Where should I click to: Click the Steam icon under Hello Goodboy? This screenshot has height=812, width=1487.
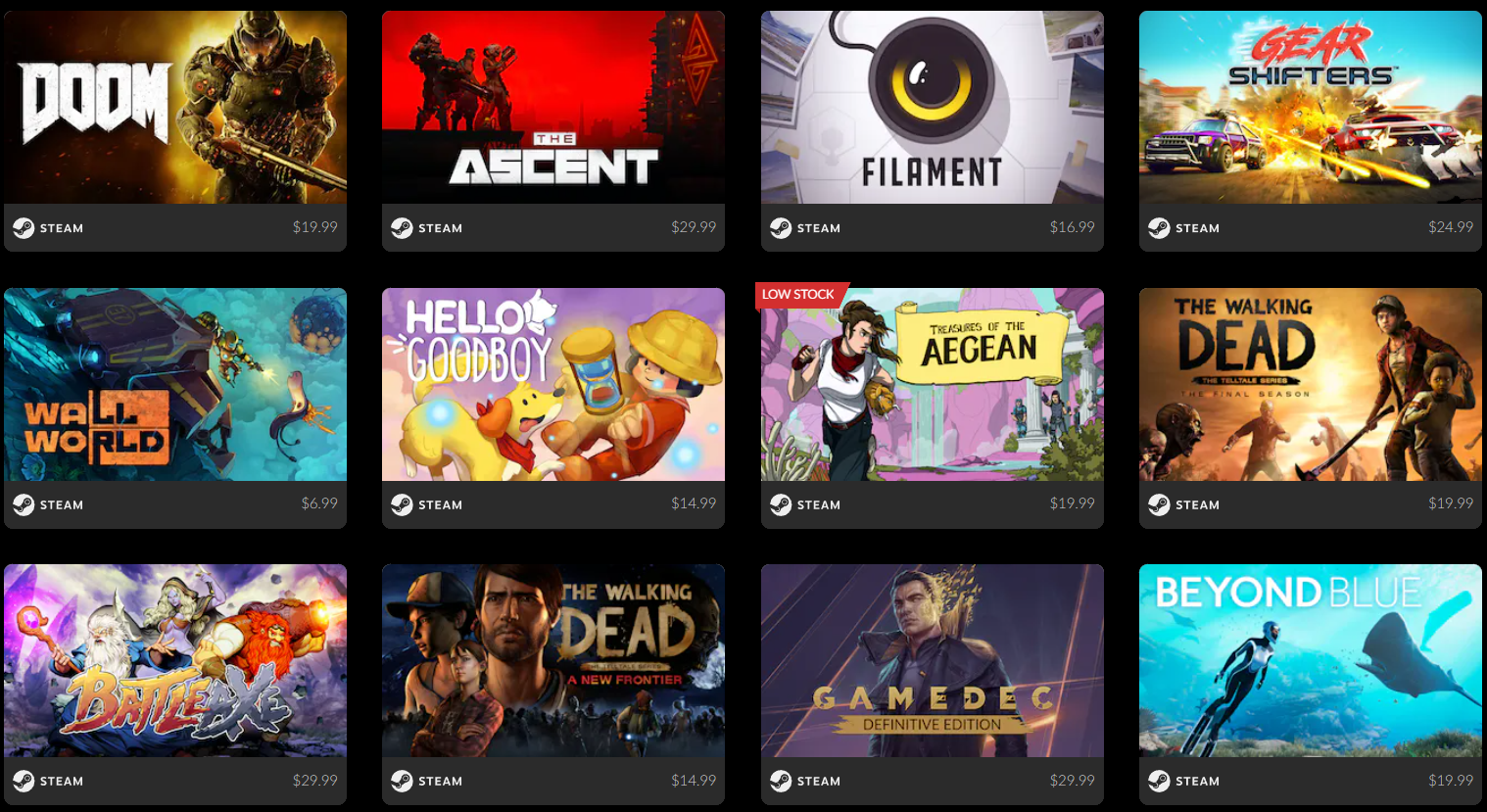[x=402, y=504]
